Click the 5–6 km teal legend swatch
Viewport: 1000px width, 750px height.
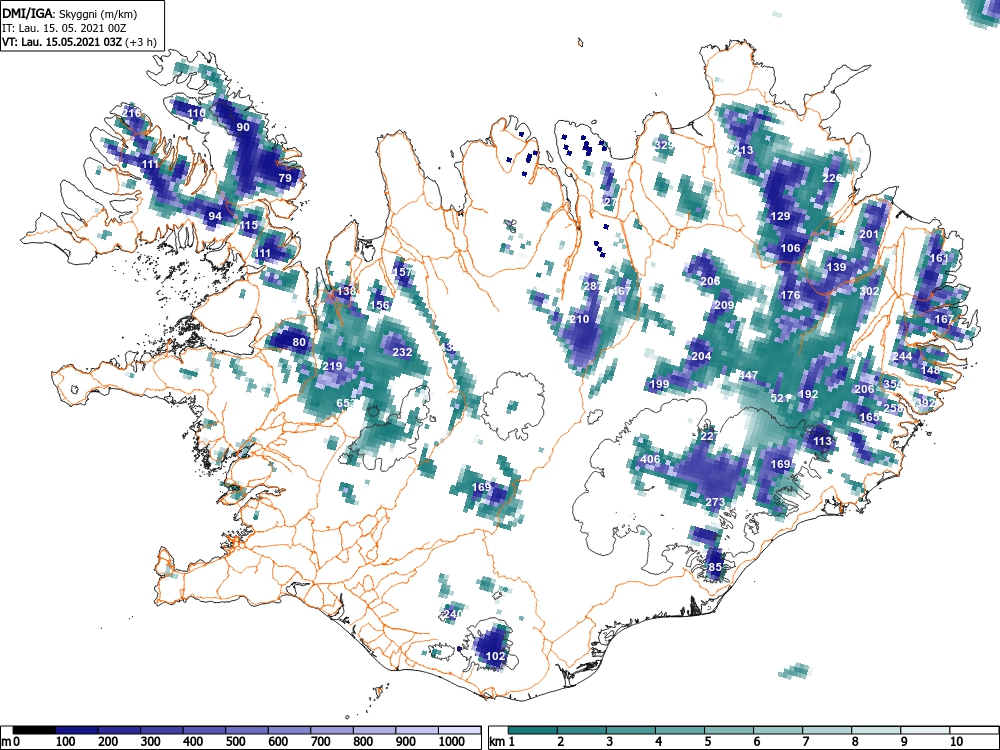pos(729,730)
